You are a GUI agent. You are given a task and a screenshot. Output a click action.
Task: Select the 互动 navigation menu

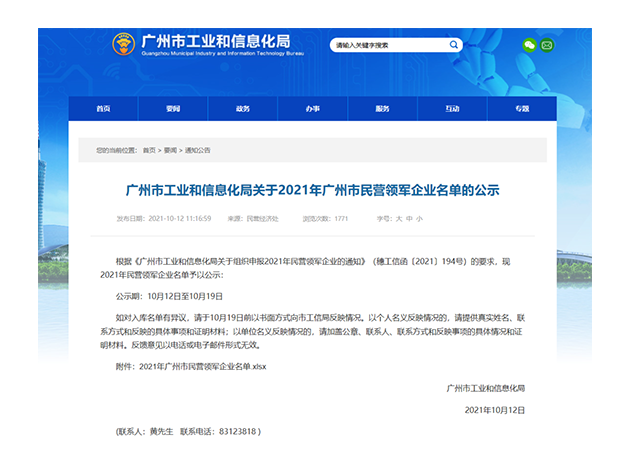point(452,108)
